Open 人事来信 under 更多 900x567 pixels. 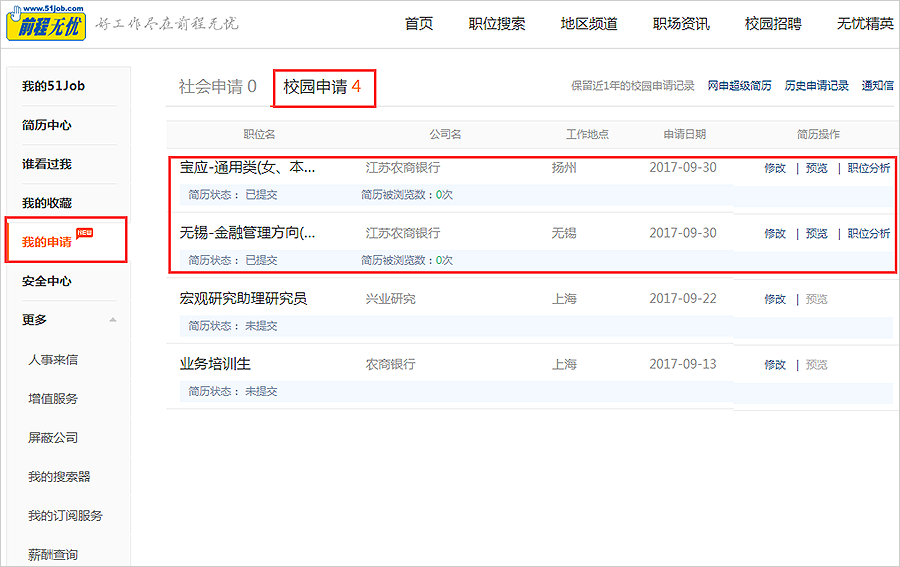coord(53,360)
